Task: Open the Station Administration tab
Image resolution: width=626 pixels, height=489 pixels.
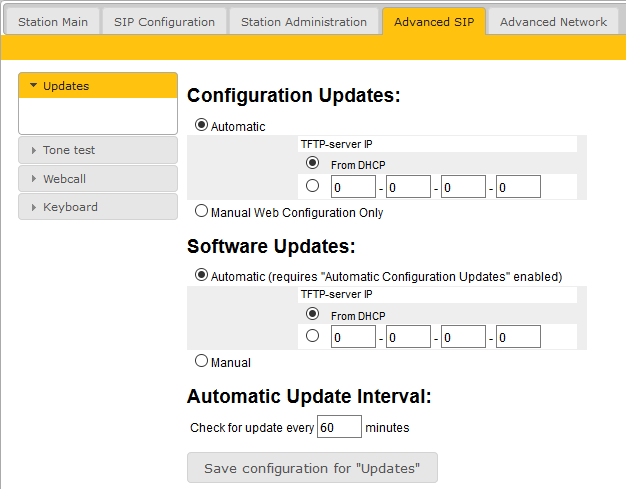Action: (x=304, y=22)
